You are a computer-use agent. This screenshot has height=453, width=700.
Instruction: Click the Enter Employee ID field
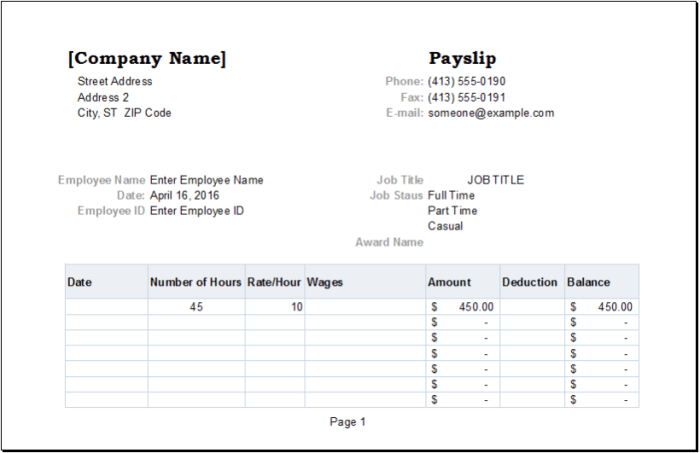[x=196, y=211]
